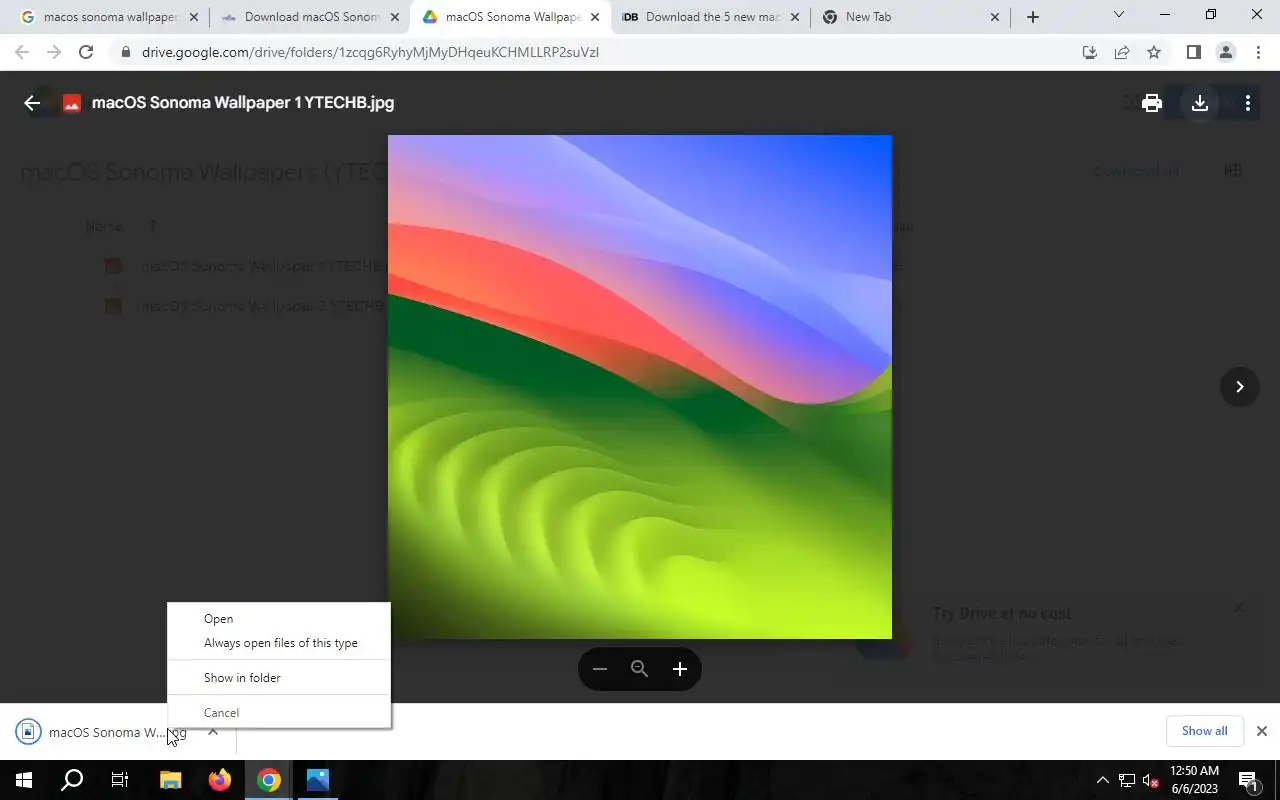The image size is (1280, 800).
Task: Close the downloads bar
Action: [x=1262, y=731]
